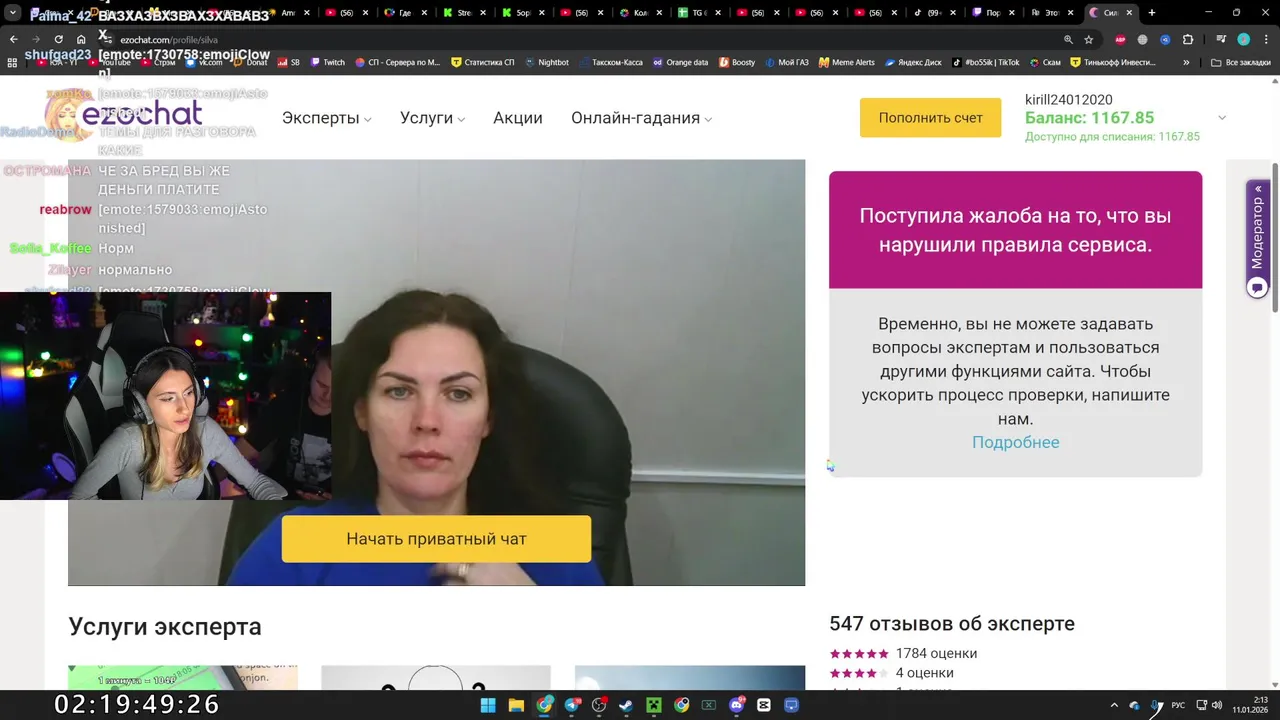Expand the Услуги dropdown menu
This screenshot has width=1280, height=720.
[x=432, y=118]
